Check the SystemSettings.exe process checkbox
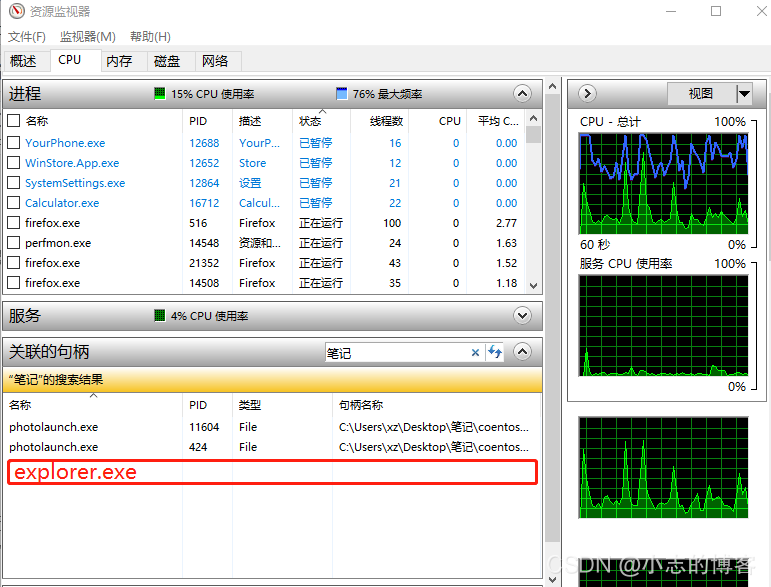This screenshot has width=771, height=587. [14, 183]
